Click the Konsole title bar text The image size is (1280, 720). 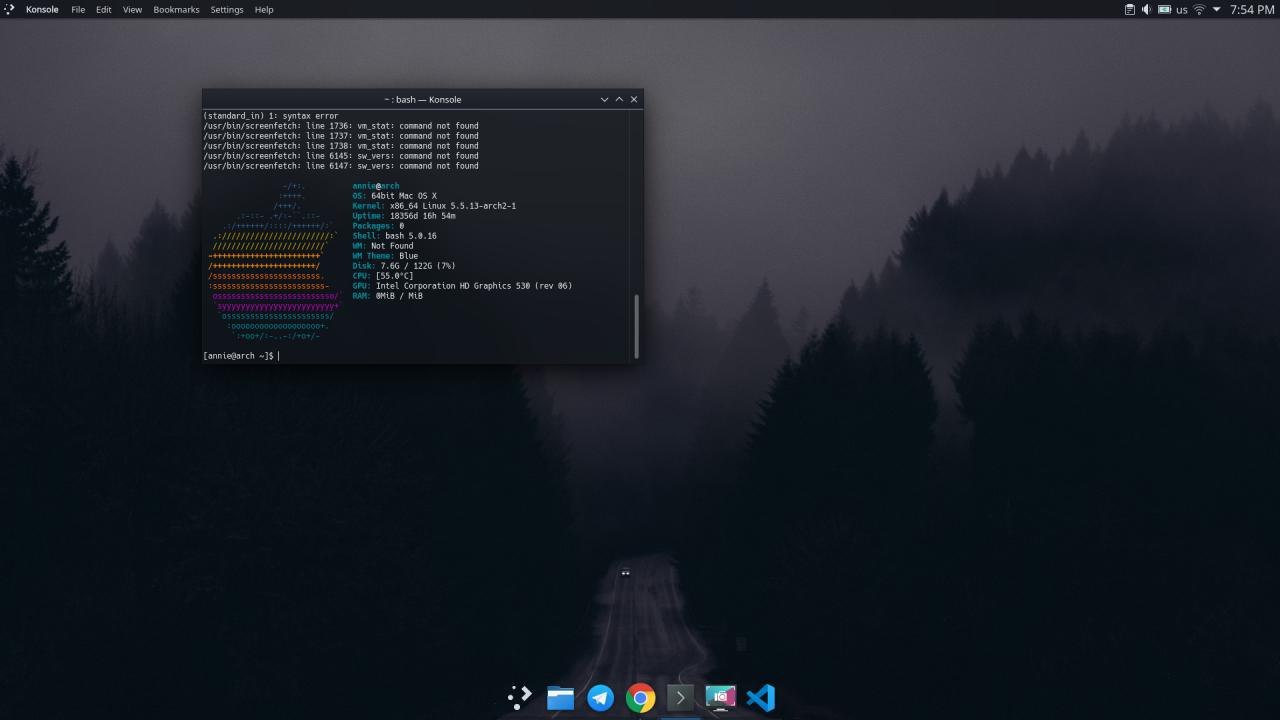[x=423, y=100]
